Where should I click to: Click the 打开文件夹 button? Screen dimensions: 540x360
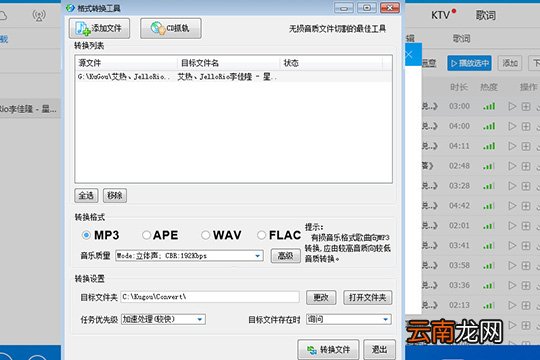(367, 297)
